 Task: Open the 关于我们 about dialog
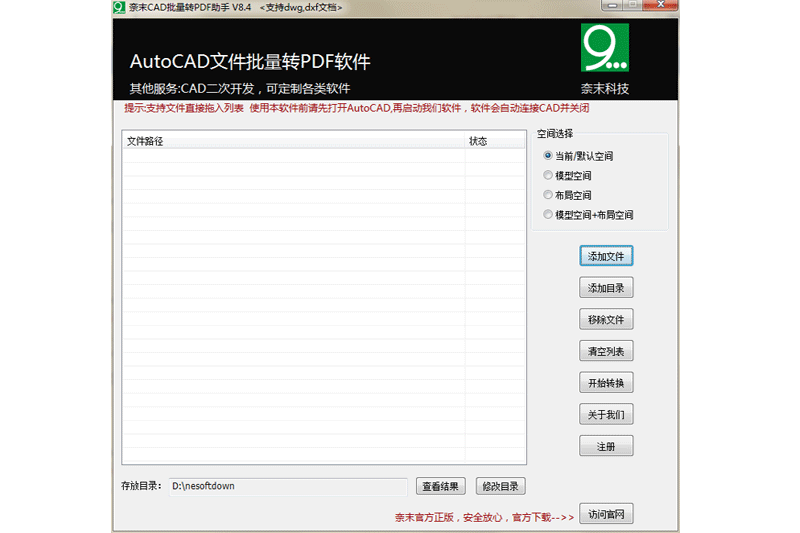(606, 414)
